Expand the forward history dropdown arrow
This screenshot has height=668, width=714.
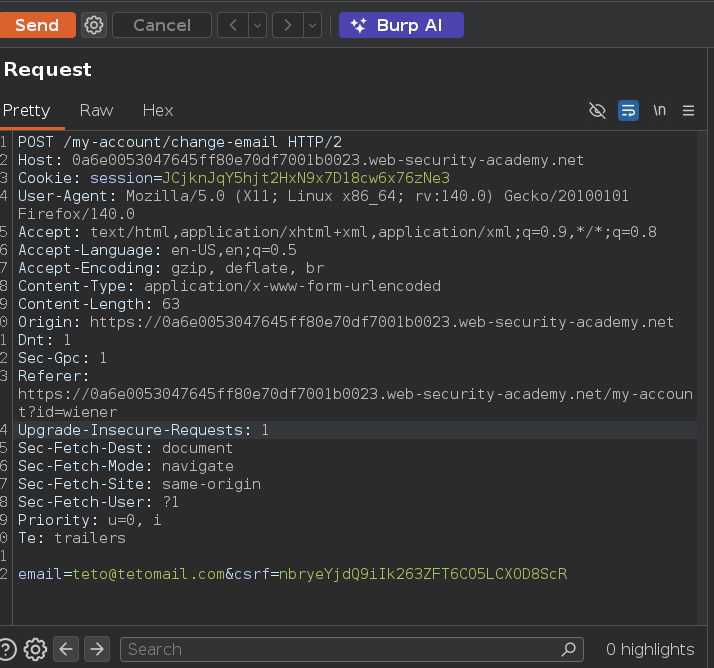tap(312, 25)
